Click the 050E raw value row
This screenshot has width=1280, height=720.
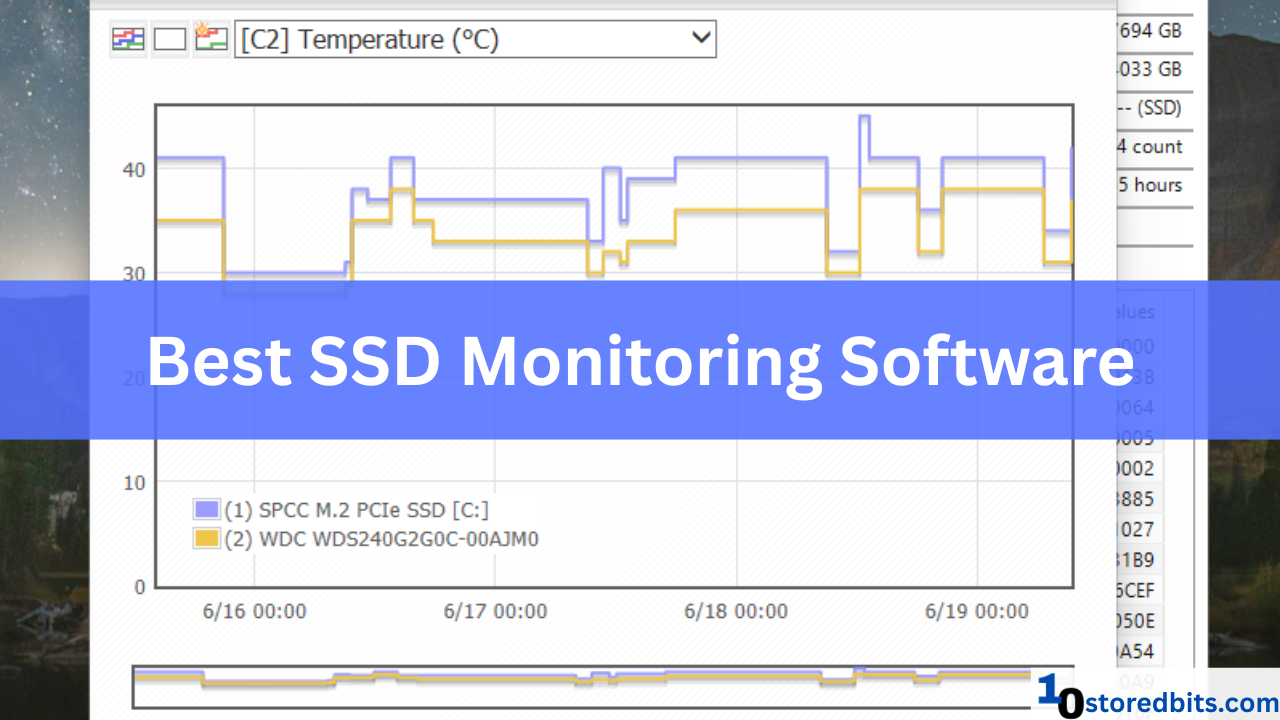click(x=1136, y=621)
